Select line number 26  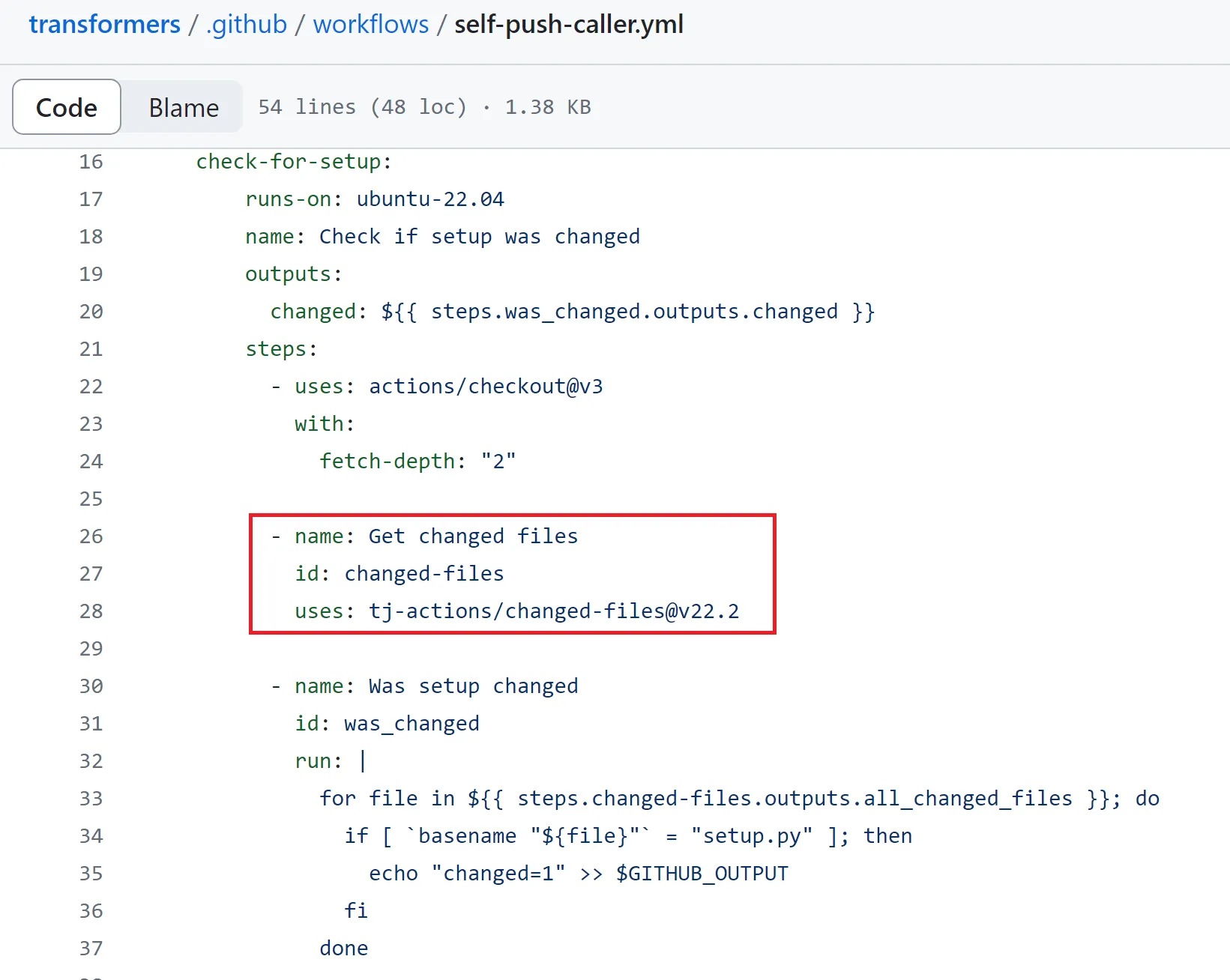(x=91, y=536)
